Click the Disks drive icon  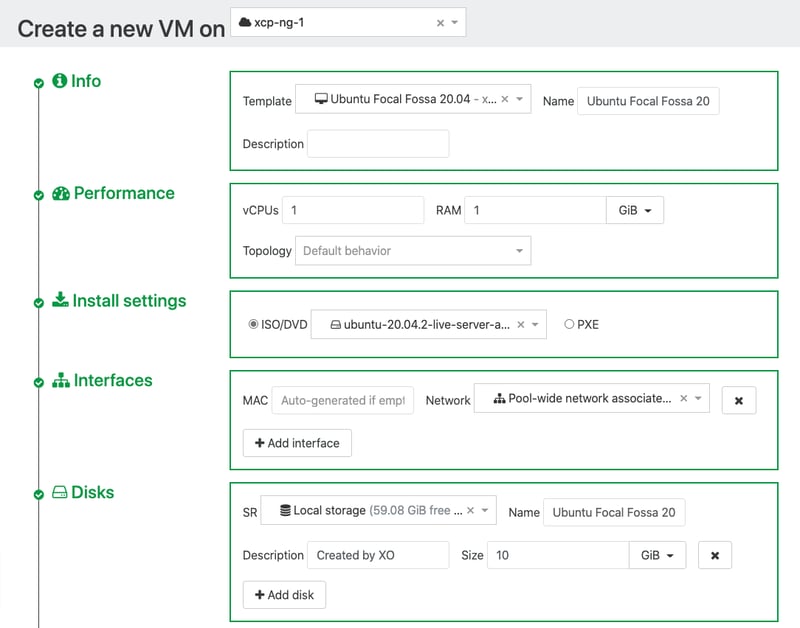tap(59, 493)
